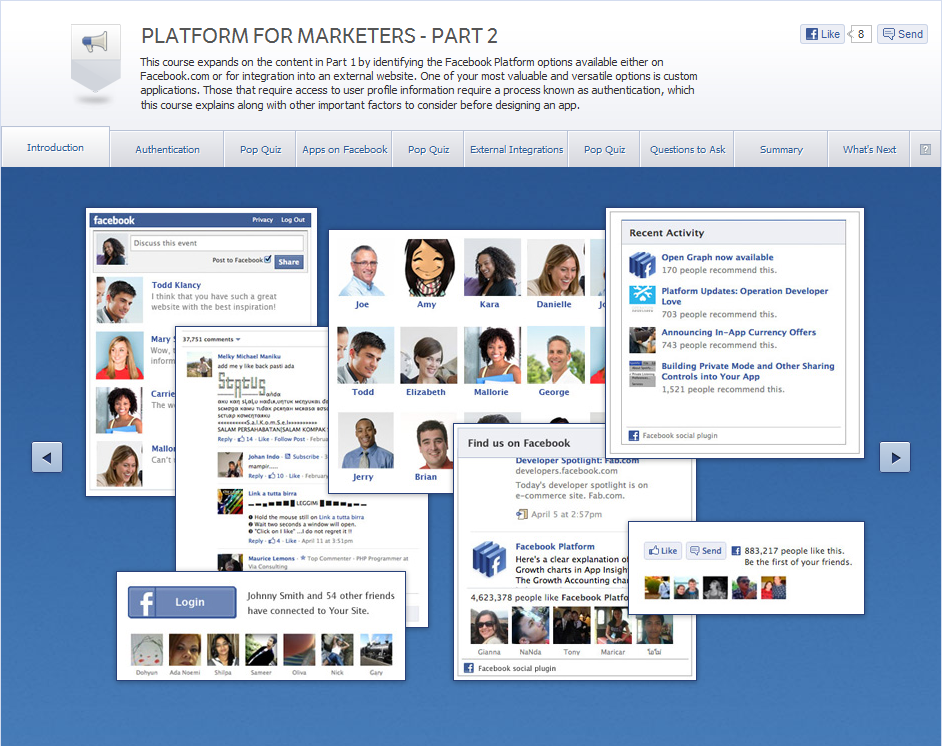Click Jerry's profile photo
The width and height of the screenshot is (942, 746).
click(x=365, y=440)
